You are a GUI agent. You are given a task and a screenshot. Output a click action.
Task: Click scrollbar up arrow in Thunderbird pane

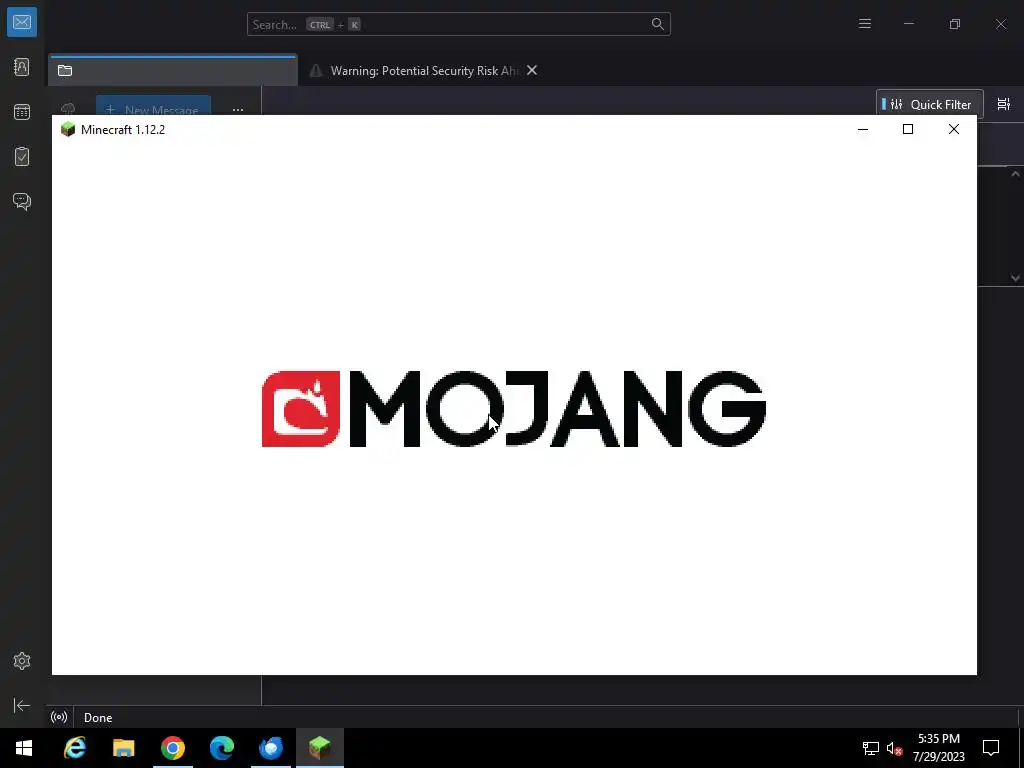click(x=1015, y=174)
